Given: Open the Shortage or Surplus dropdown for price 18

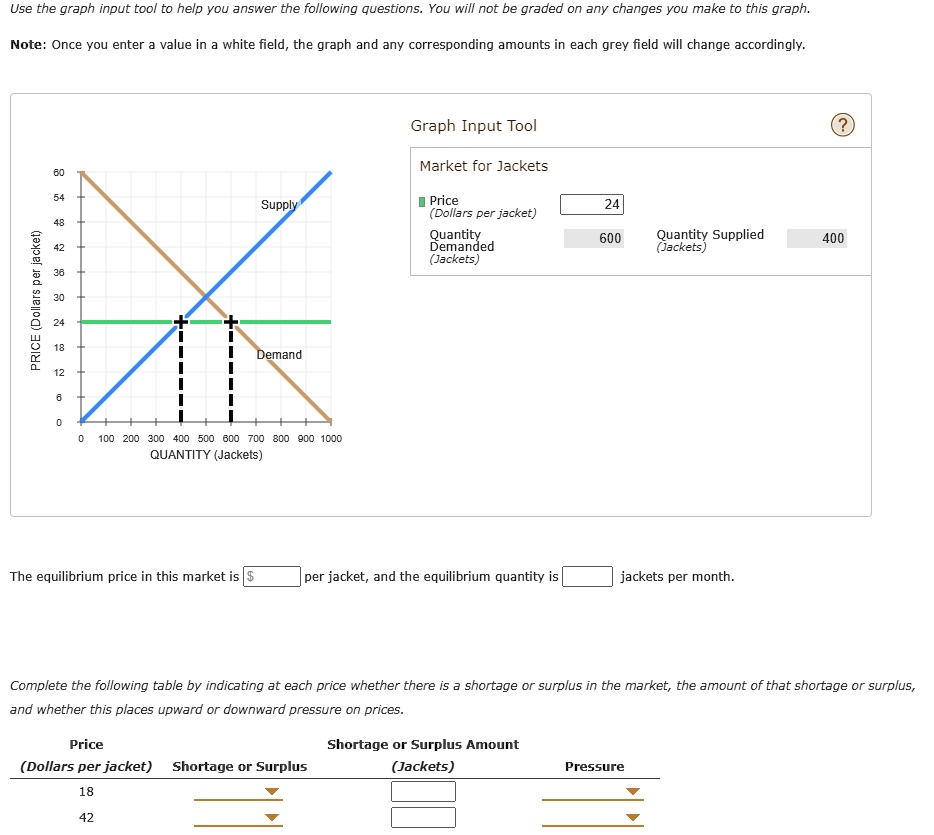Looking at the screenshot, I should [238, 791].
